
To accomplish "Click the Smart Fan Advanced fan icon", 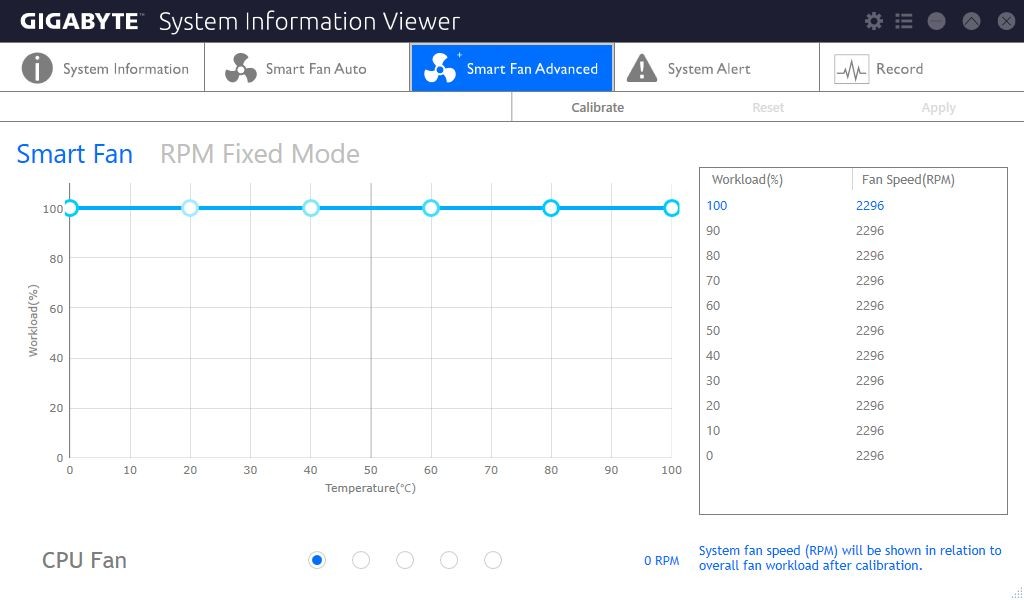I will (x=440, y=68).
